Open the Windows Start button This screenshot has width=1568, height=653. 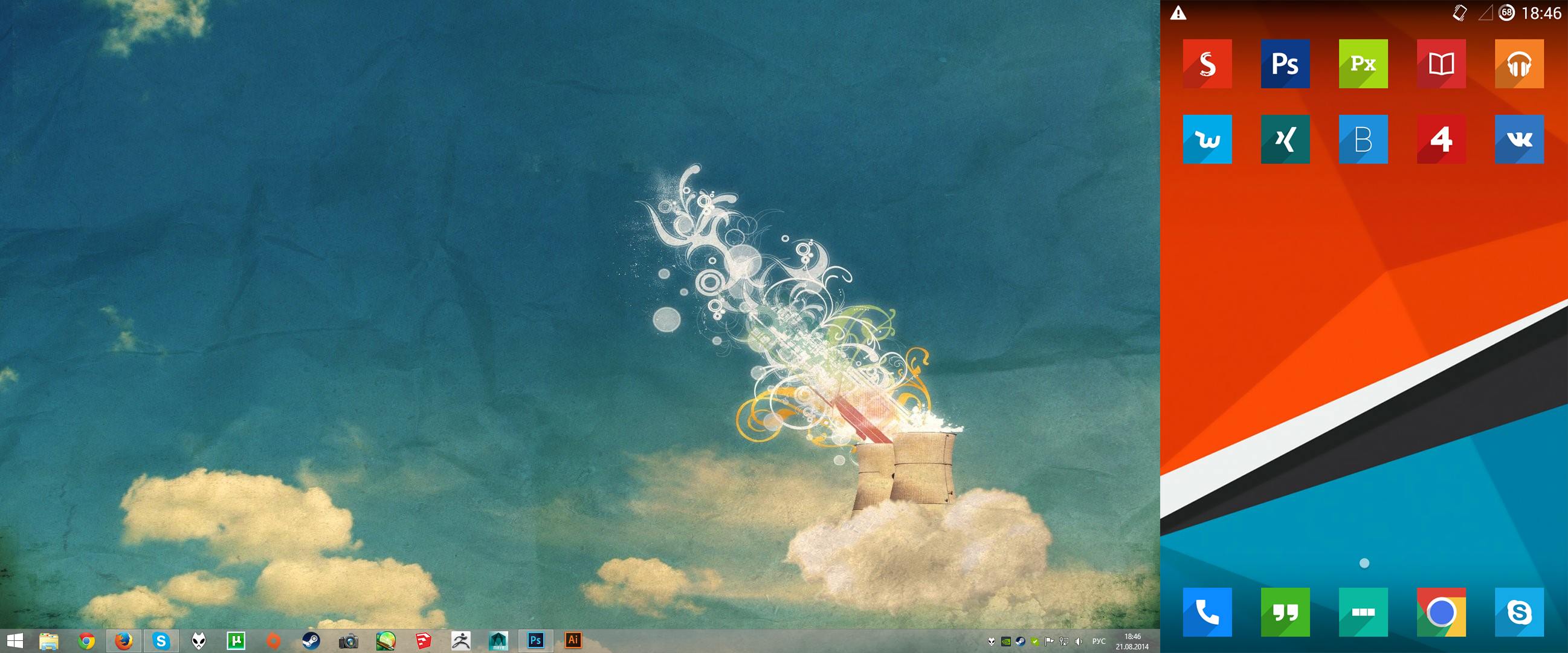(15, 640)
